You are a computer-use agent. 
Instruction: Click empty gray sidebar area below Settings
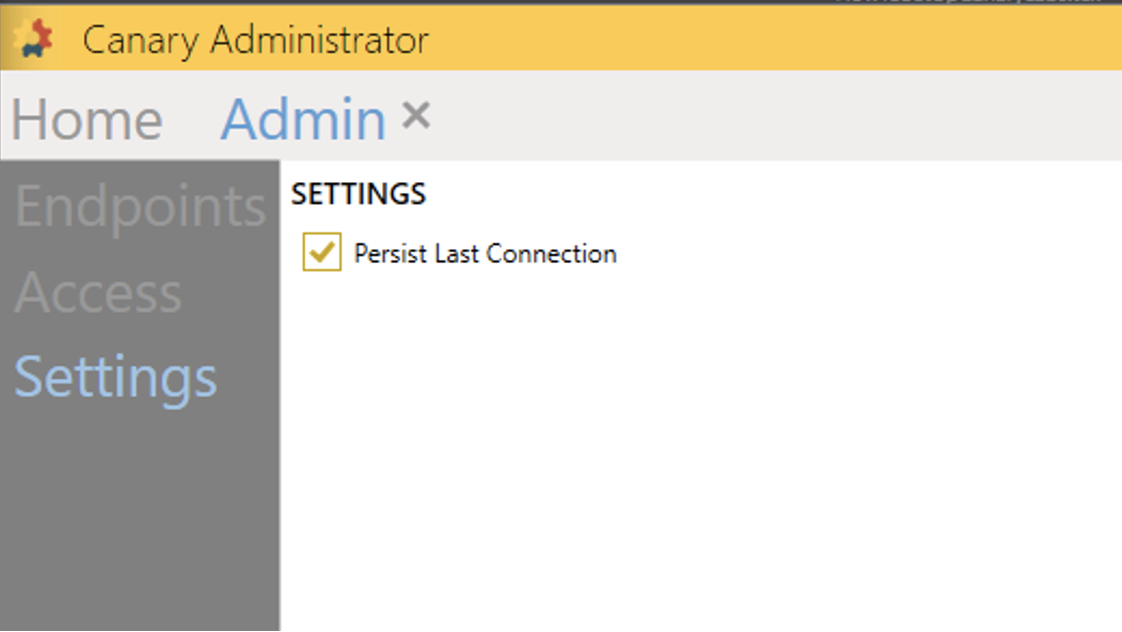coord(140,520)
